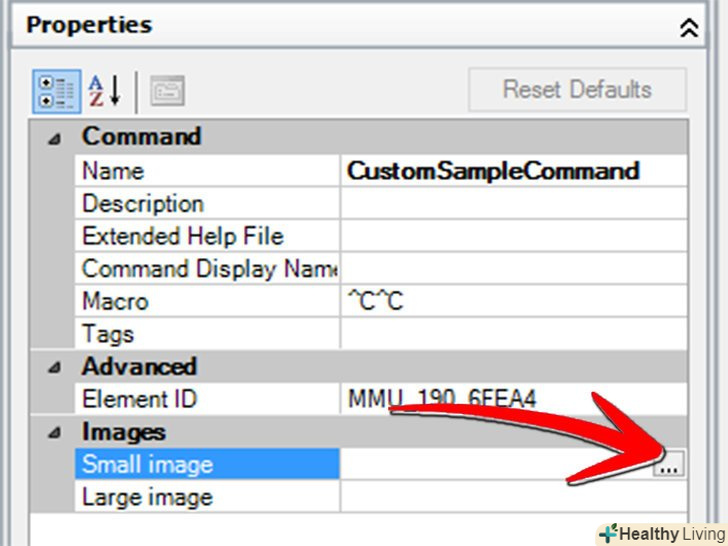Click the Large image value field
Viewport: 728px width, 546px height.
point(514,497)
